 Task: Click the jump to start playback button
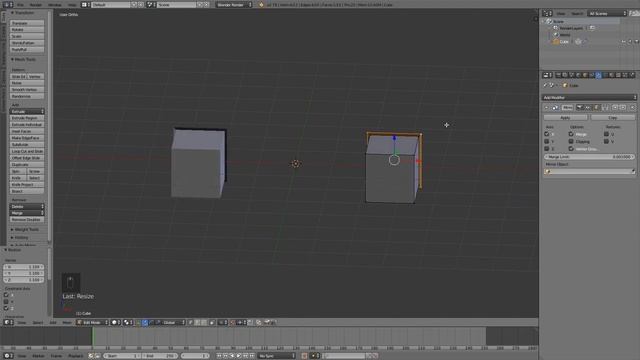219,356
